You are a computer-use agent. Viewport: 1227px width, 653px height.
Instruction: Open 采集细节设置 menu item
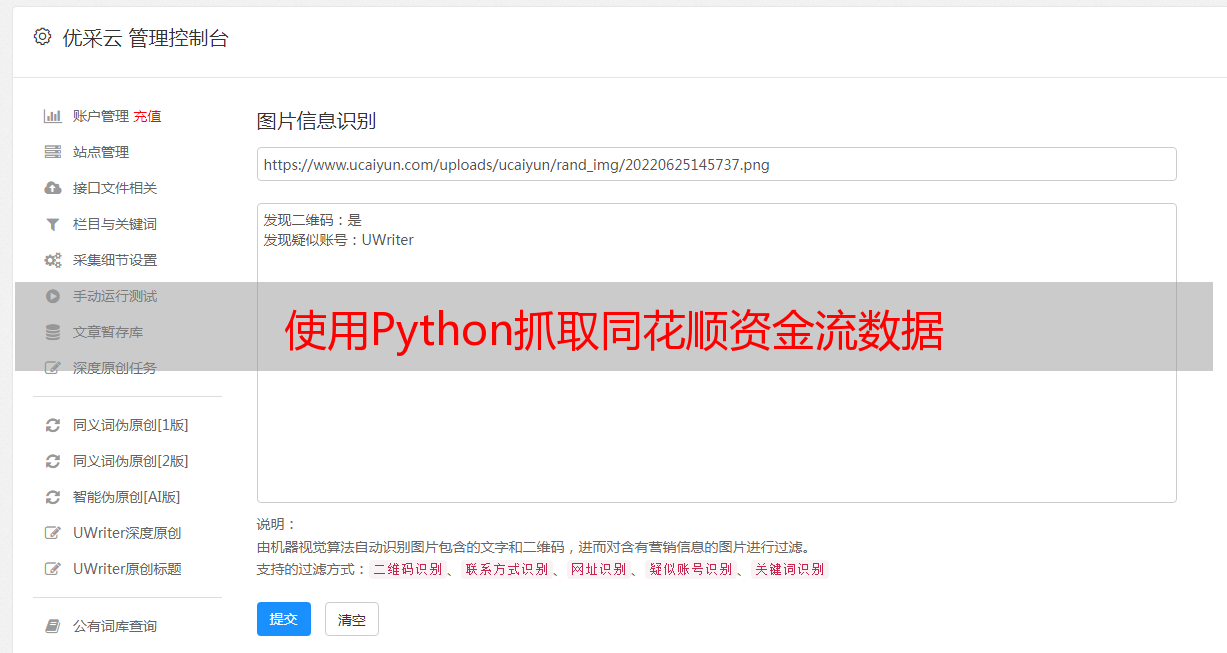[115, 260]
